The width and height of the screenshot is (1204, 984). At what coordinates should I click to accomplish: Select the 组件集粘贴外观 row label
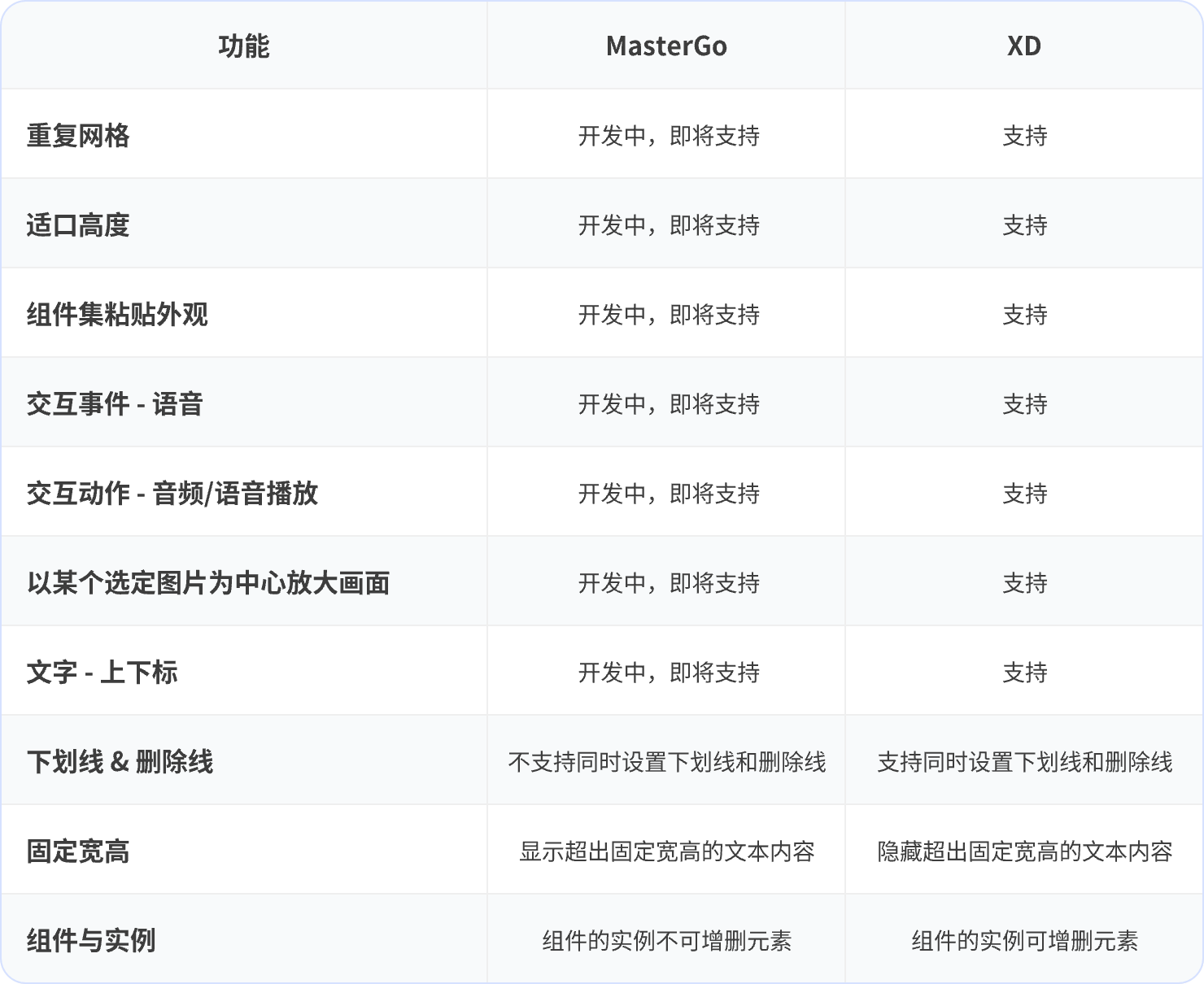pos(117,314)
